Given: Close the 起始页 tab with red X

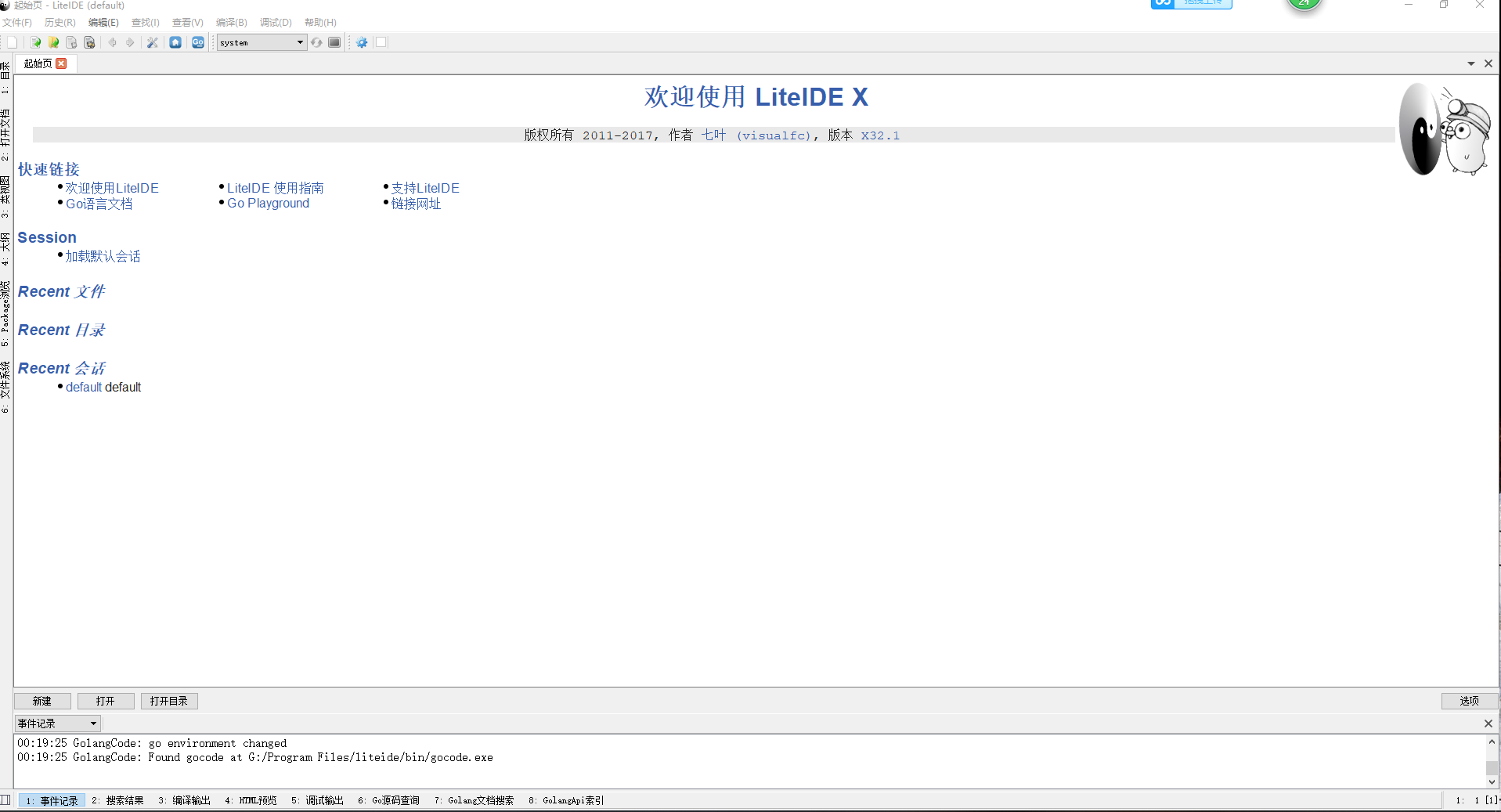Looking at the screenshot, I should tap(62, 63).
